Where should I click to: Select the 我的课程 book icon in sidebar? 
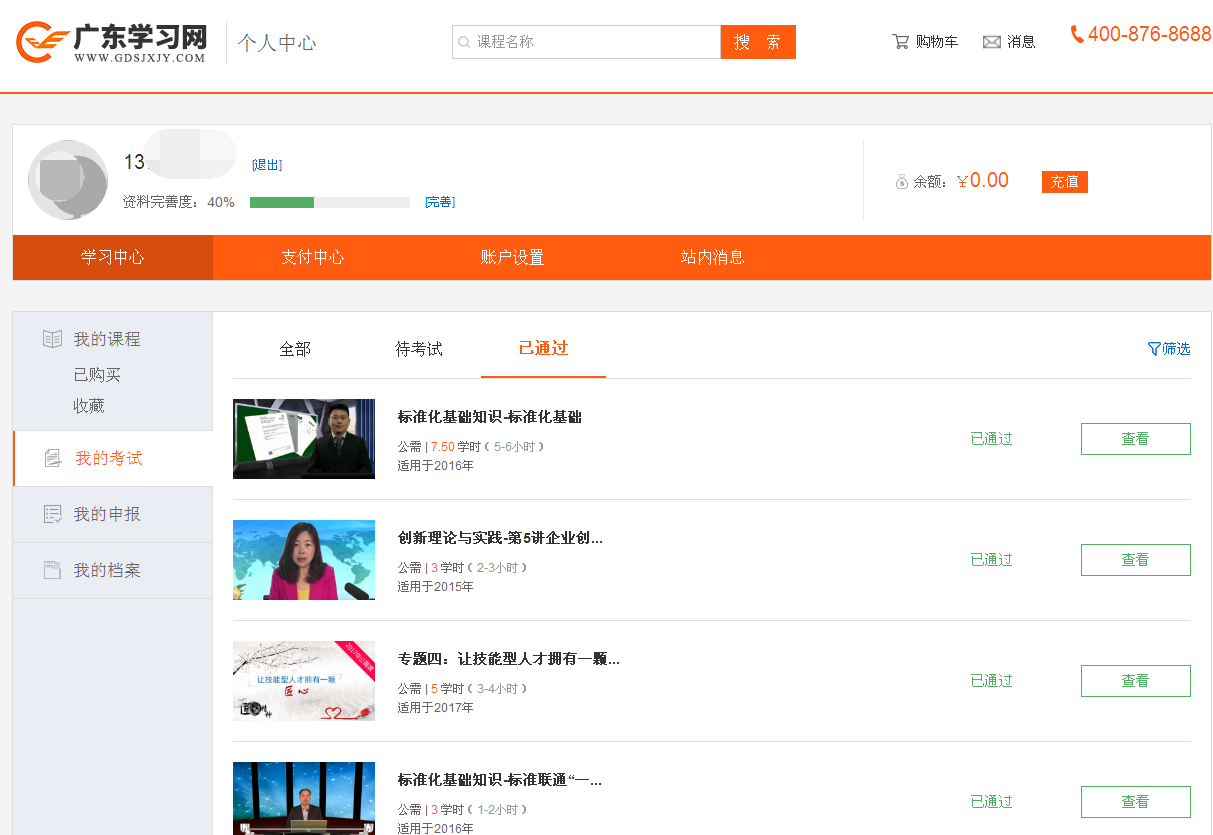[x=52, y=339]
